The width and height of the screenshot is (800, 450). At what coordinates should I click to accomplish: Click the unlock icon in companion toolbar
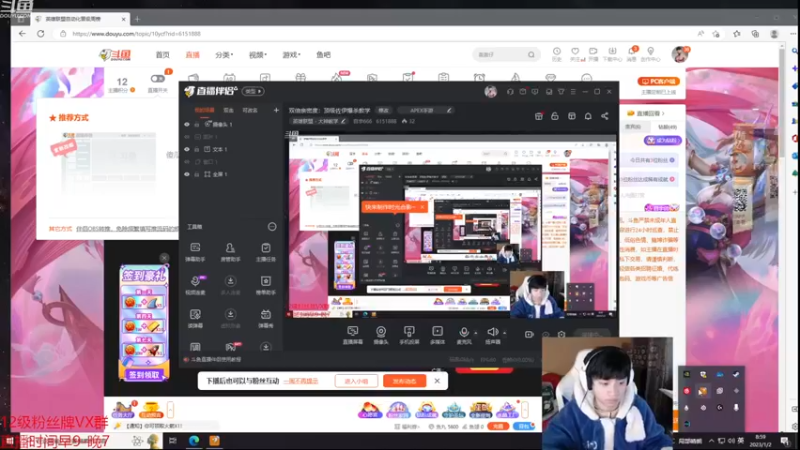pyautogui.click(x=555, y=116)
